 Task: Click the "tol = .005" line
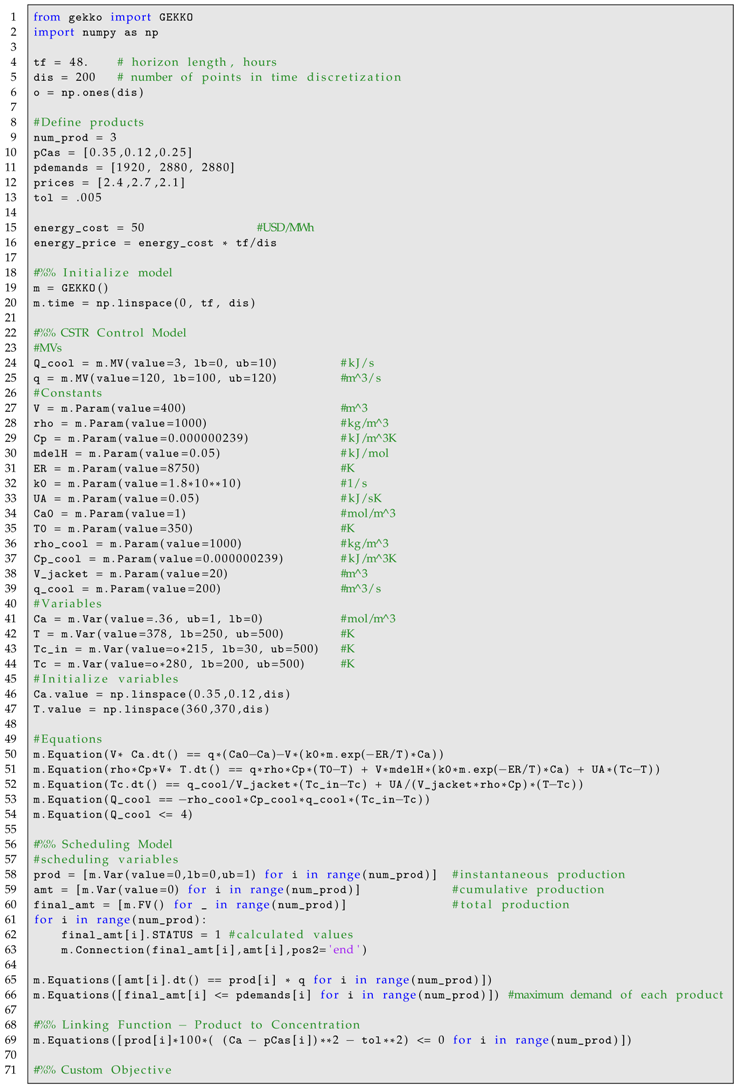tap(68, 197)
